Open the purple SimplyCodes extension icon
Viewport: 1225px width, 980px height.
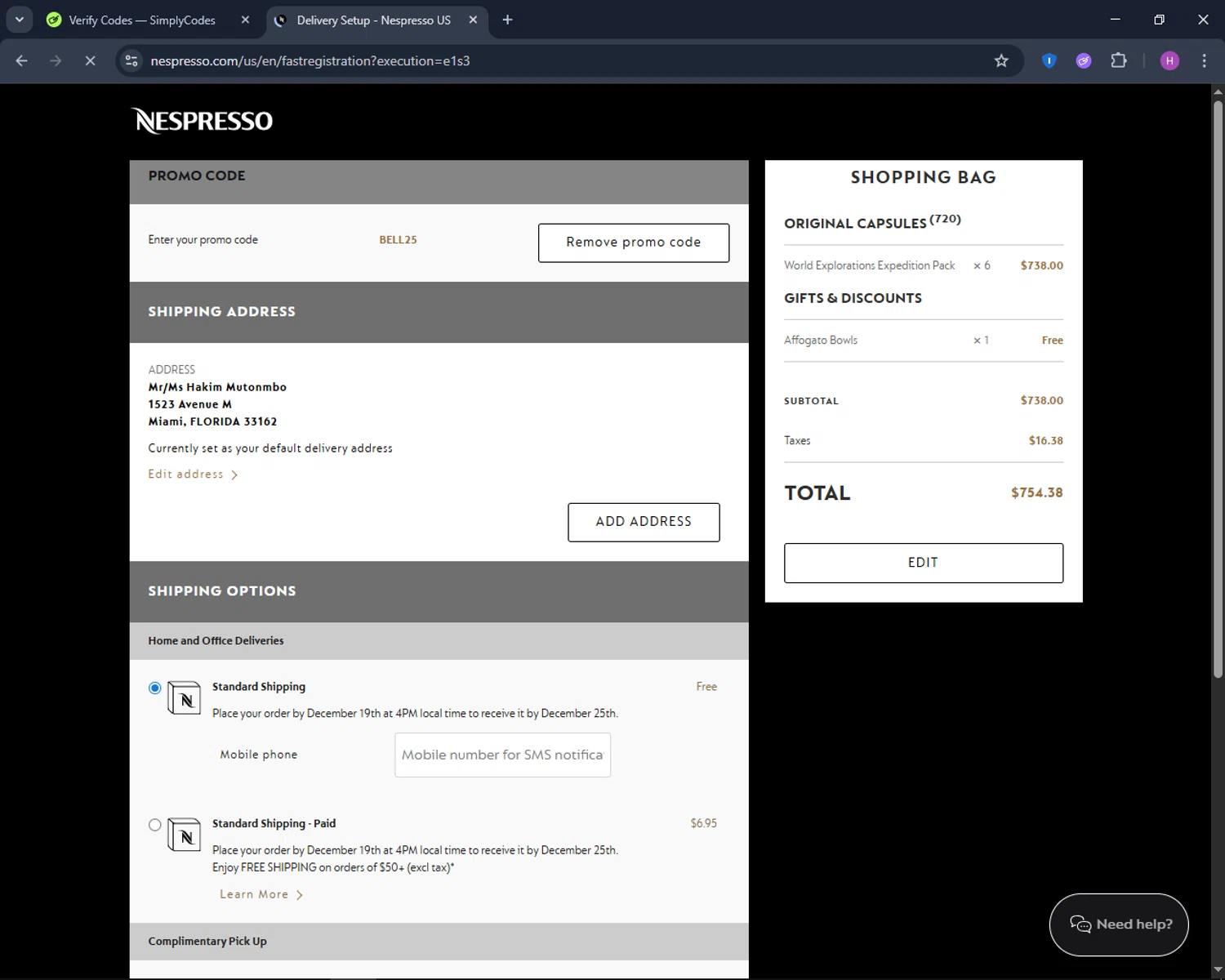point(1084,60)
